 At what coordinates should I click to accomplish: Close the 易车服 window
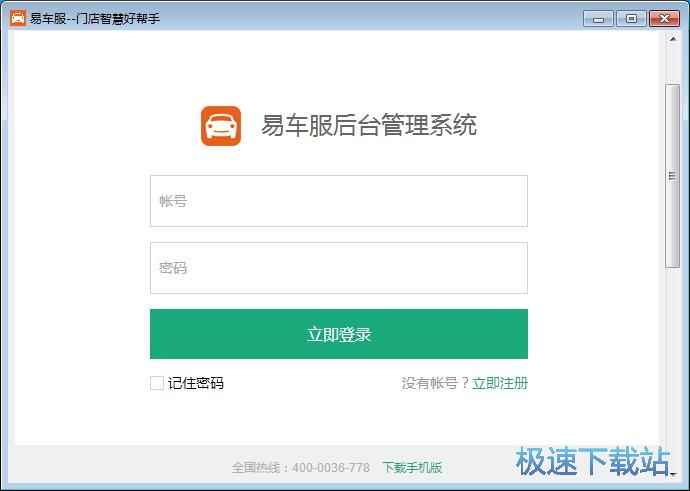(x=664, y=19)
